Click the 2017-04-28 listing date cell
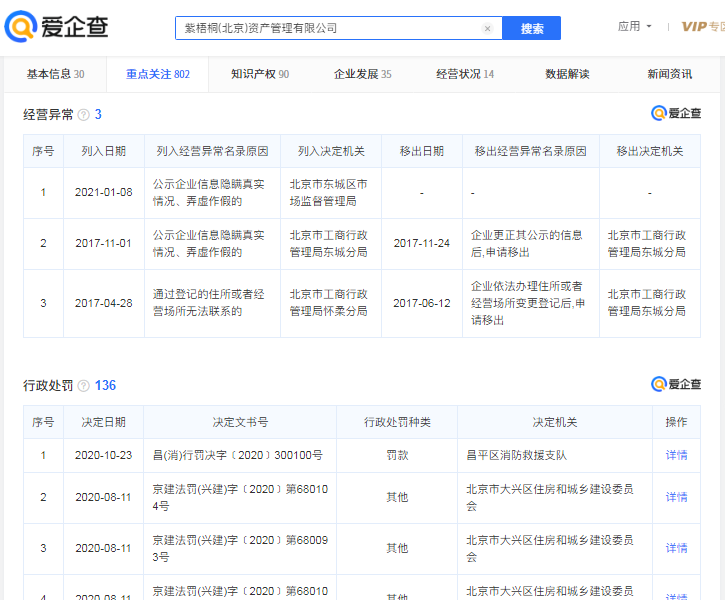 pyautogui.click(x=104, y=303)
